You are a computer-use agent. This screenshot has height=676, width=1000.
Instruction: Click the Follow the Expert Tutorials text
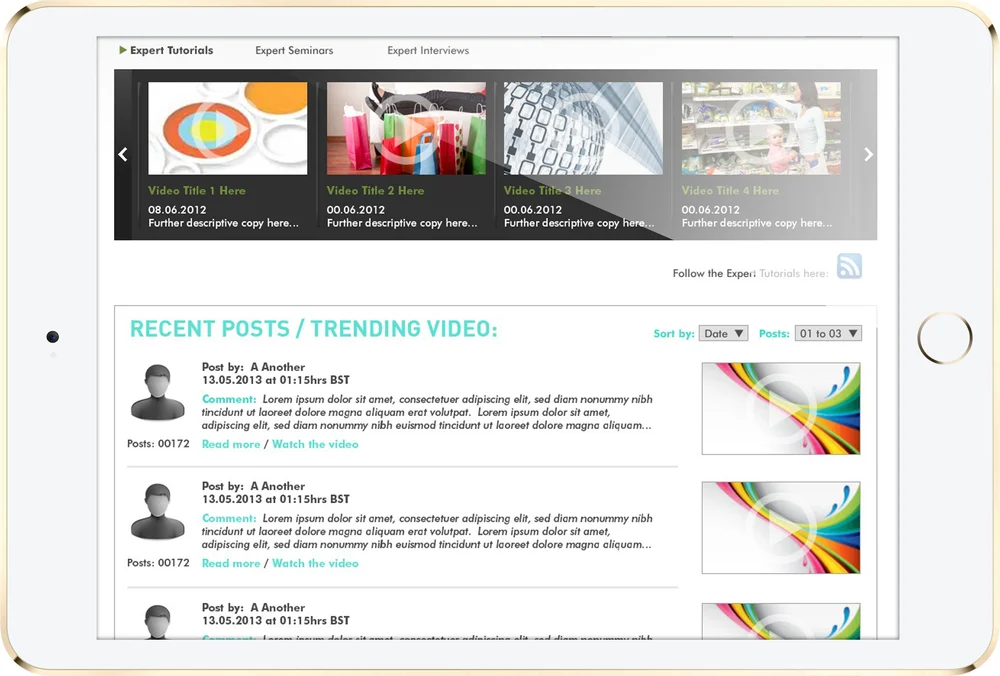(x=750, y=274)
